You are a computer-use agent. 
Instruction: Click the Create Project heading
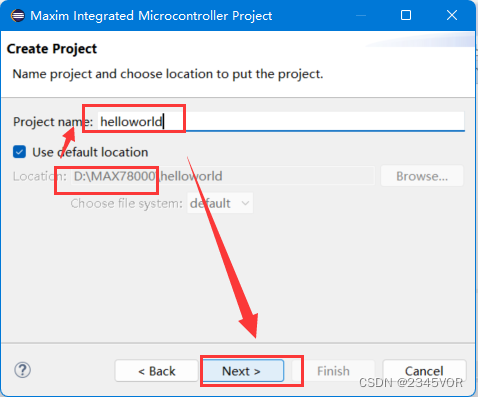click(52, 49)
